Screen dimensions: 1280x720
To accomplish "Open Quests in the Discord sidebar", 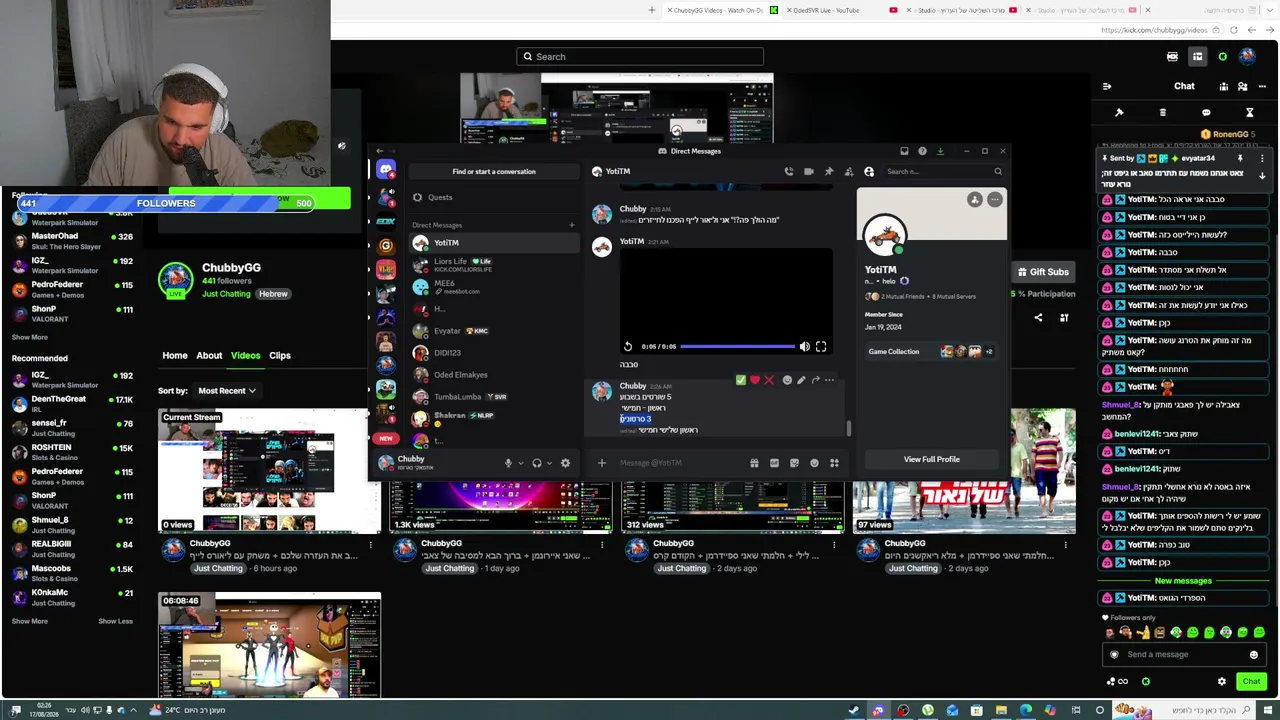I will (x=494, y=198).
